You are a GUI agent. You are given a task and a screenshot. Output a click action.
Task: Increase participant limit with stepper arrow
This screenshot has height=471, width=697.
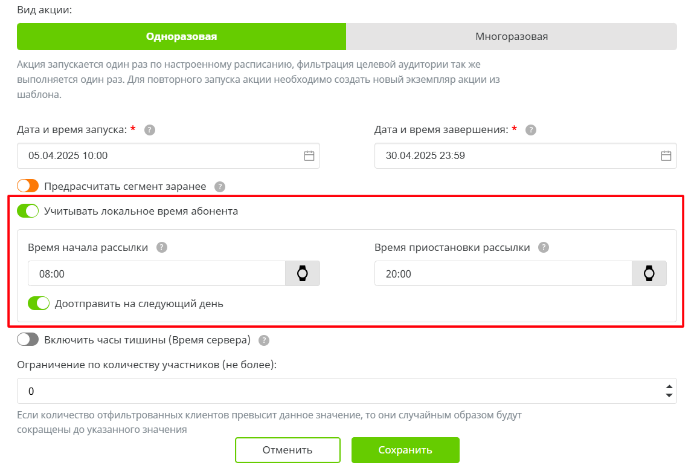coord(667,385)
